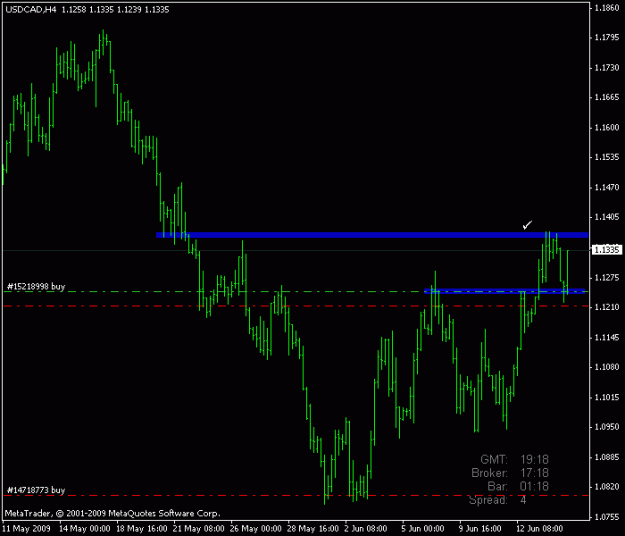Click the OHLC values 1.1258 1.1335 1.1239 1.1335
Viewport: 625px width, 536px height.
click(x=115, y=10)
